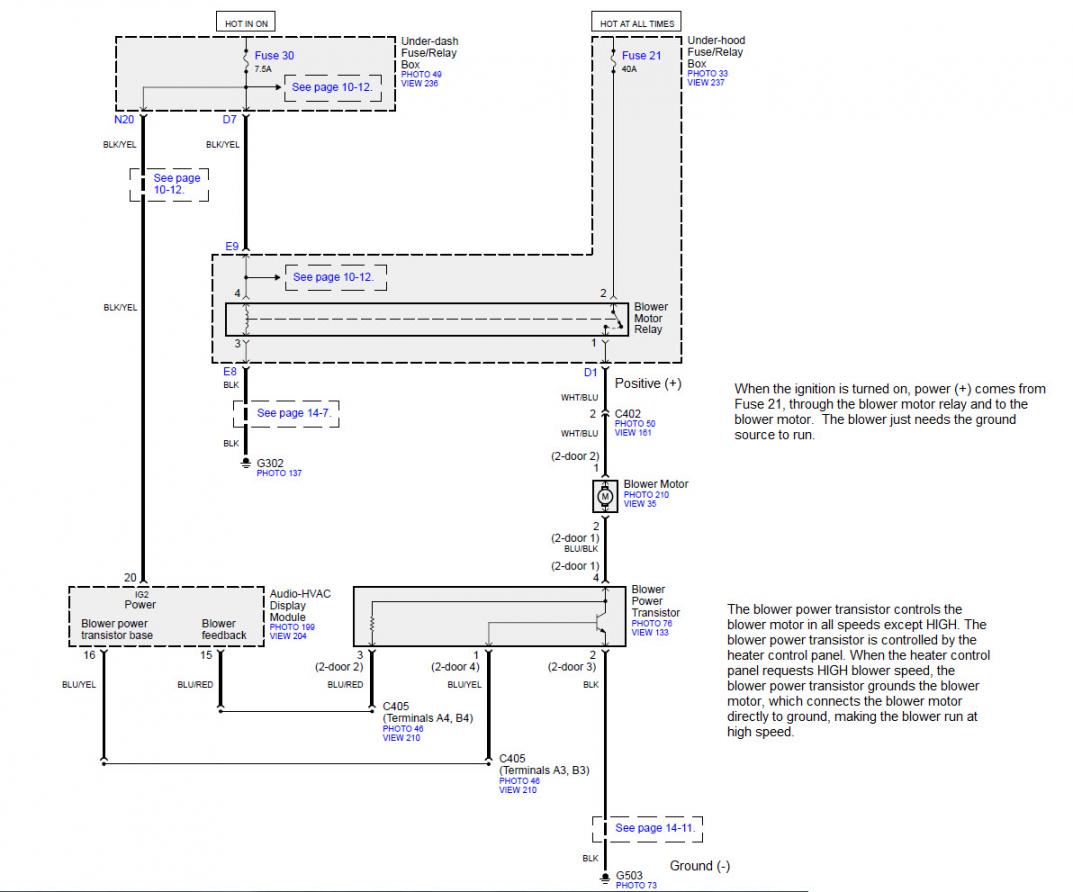Open PHOTO 49 for Under-dash Fuse/Relay Box
Screen dimensions: 1073x892
420,74
